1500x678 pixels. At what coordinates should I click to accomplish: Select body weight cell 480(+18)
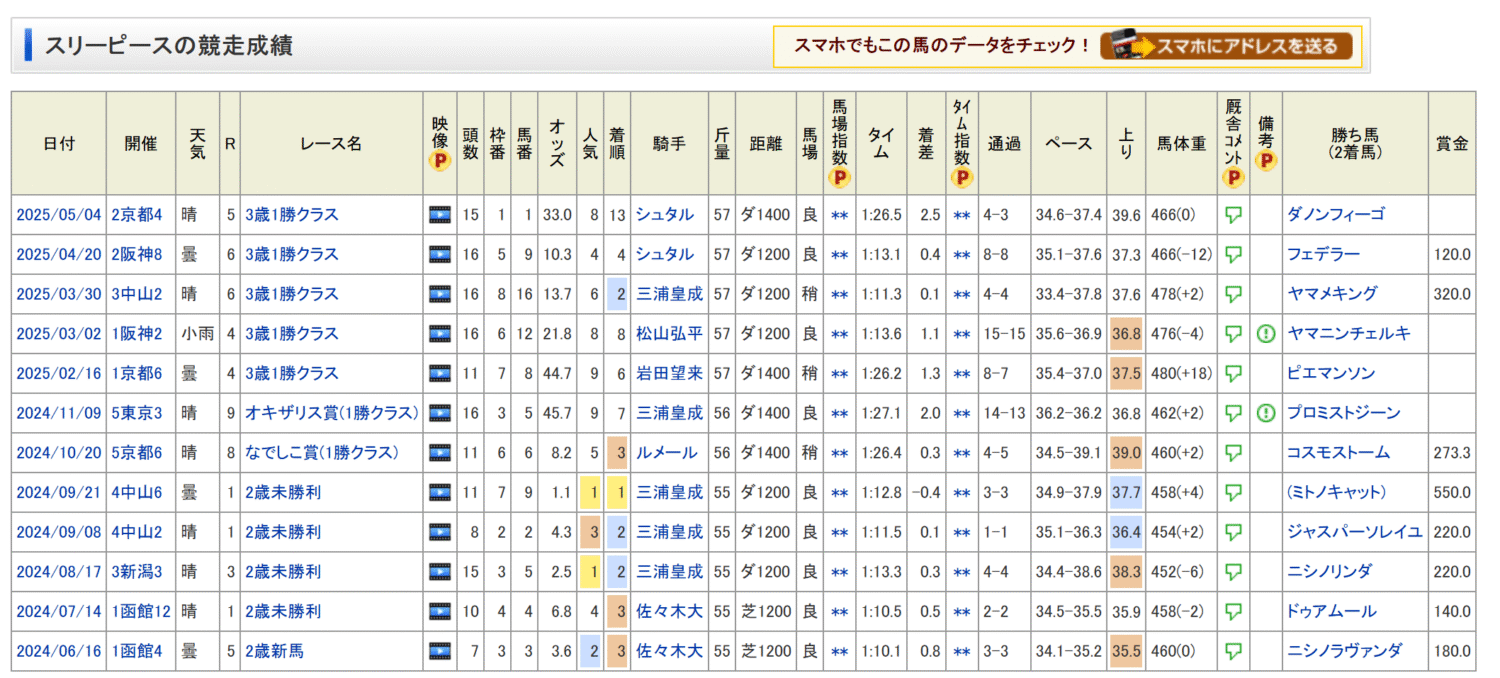1182,374
